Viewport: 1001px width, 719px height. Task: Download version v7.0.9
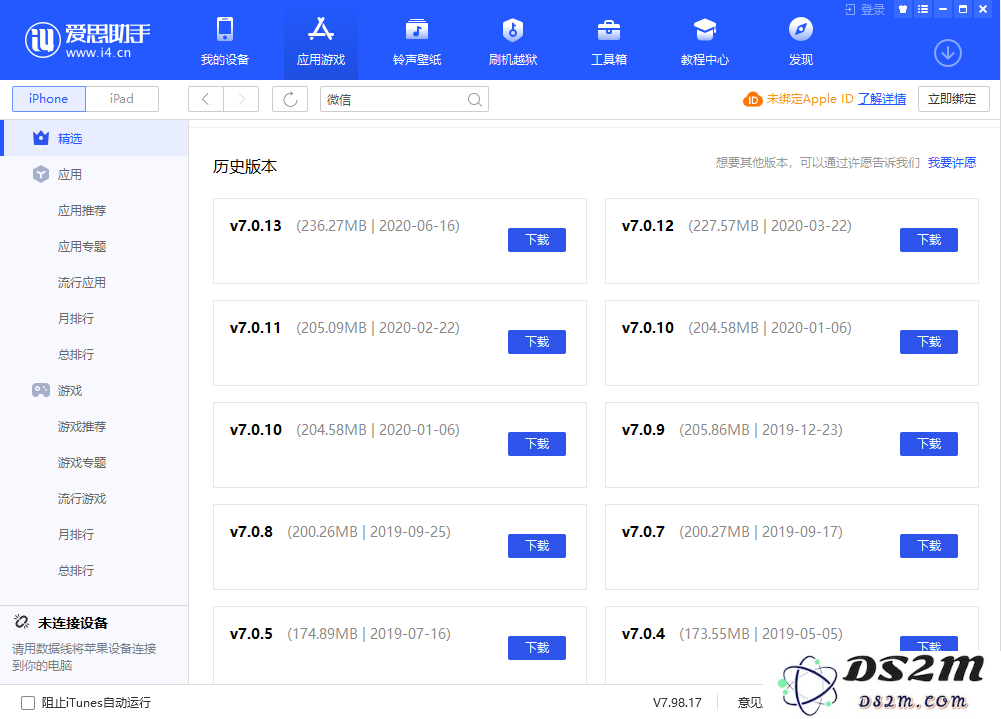pyautogui.click(x=929, y=444)
